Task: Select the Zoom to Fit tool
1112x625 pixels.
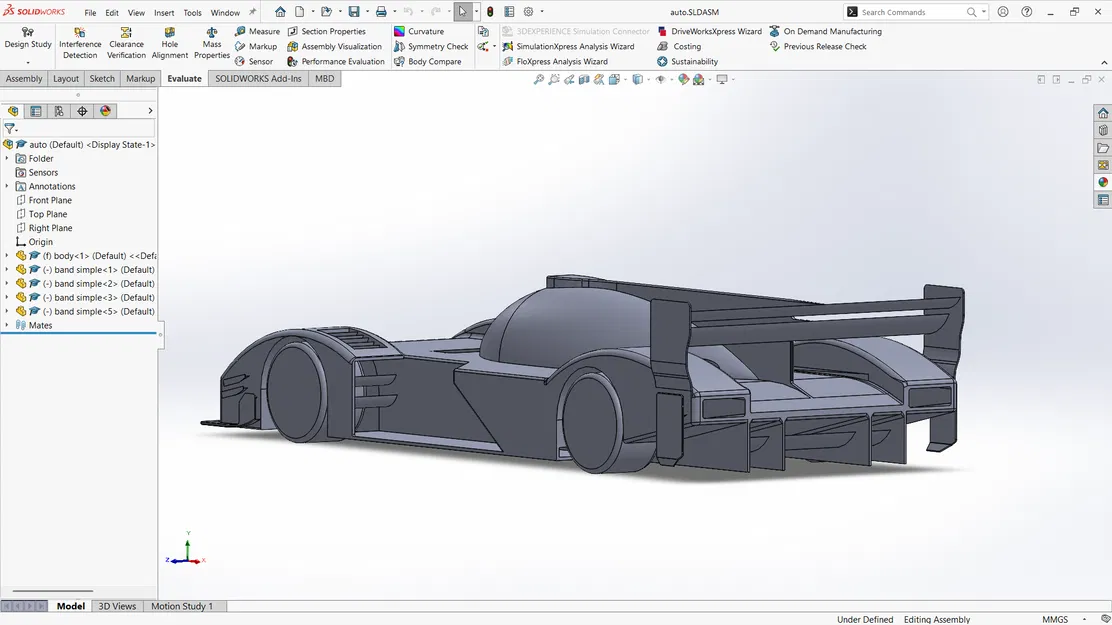Action: (x=537, y=79)
